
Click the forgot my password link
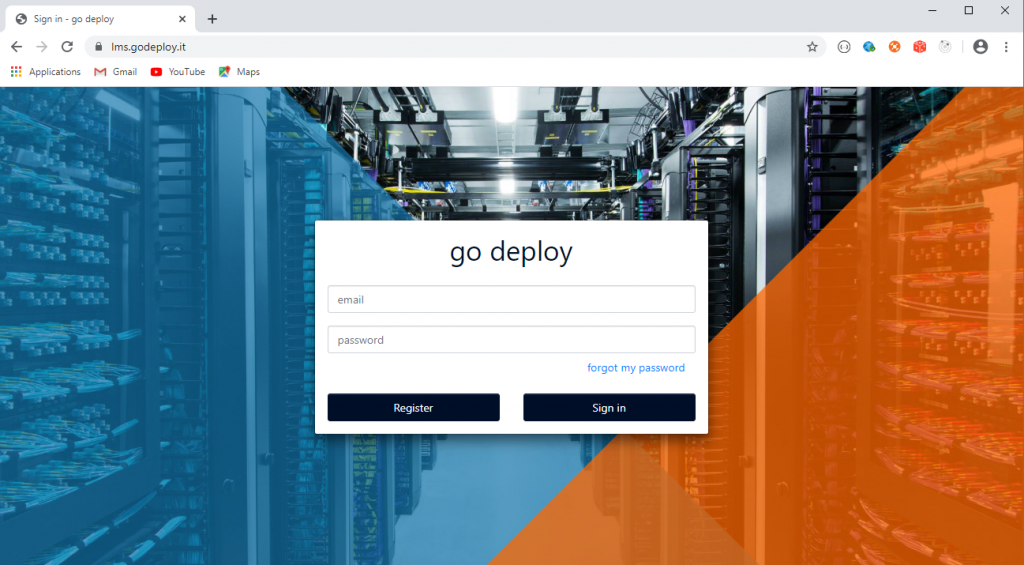click(636, 368)
